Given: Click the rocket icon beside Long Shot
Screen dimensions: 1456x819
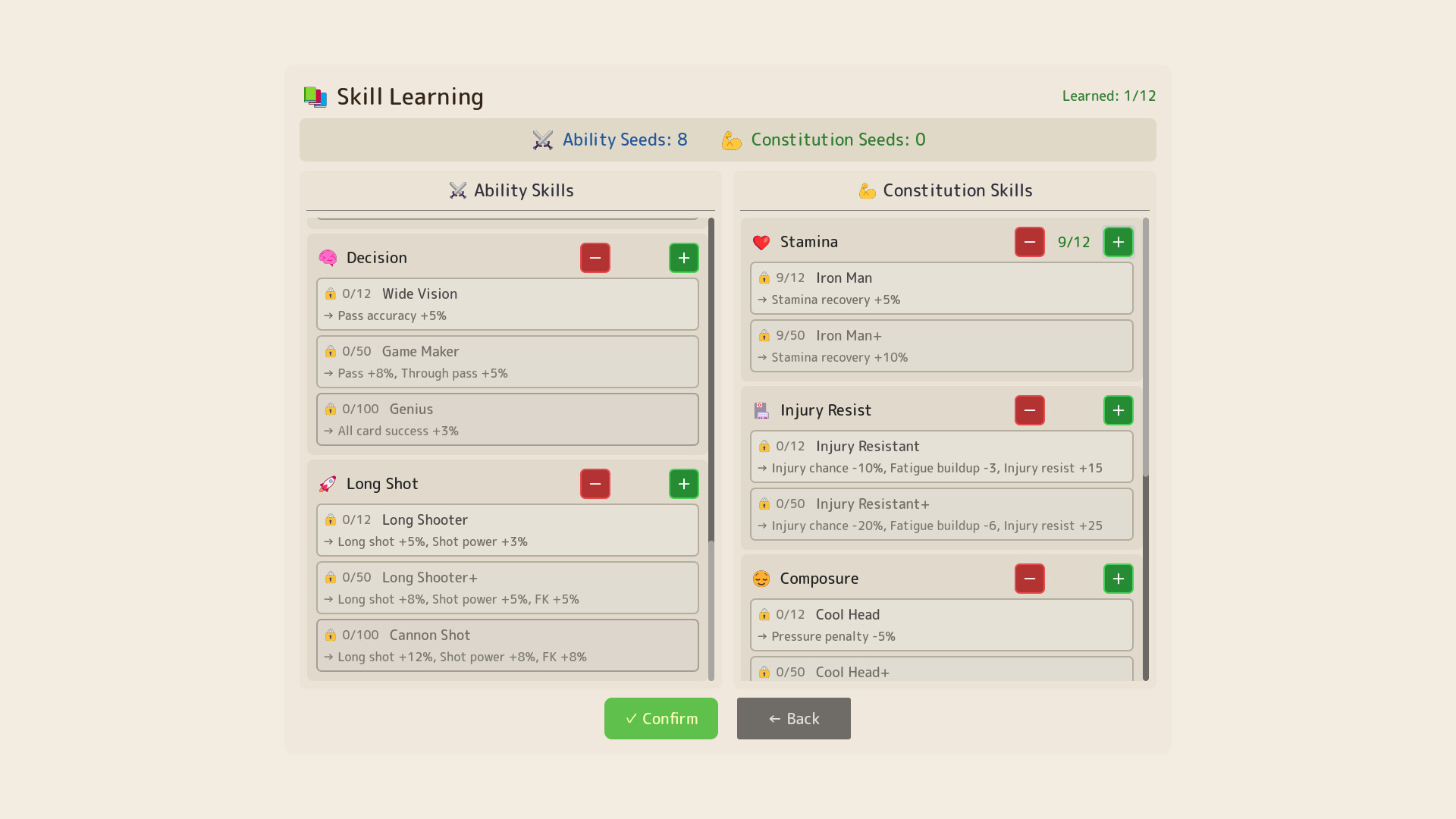Looking at the screenshot, I should pos(328,484).
